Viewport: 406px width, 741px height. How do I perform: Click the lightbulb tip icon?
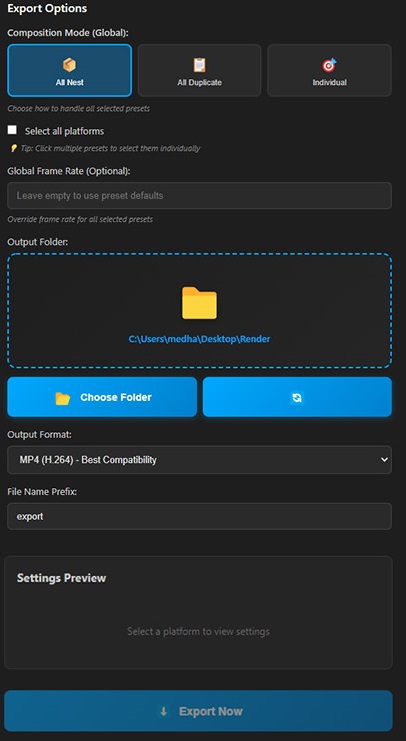pyautogui.click(x=14, y=148)
